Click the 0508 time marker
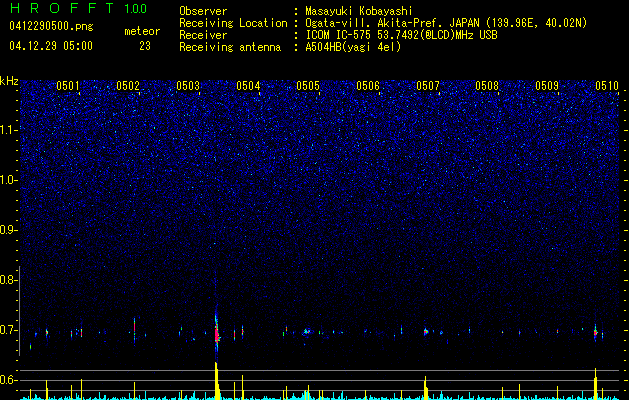This screenshot has height=400, width=629. point(487,85)
